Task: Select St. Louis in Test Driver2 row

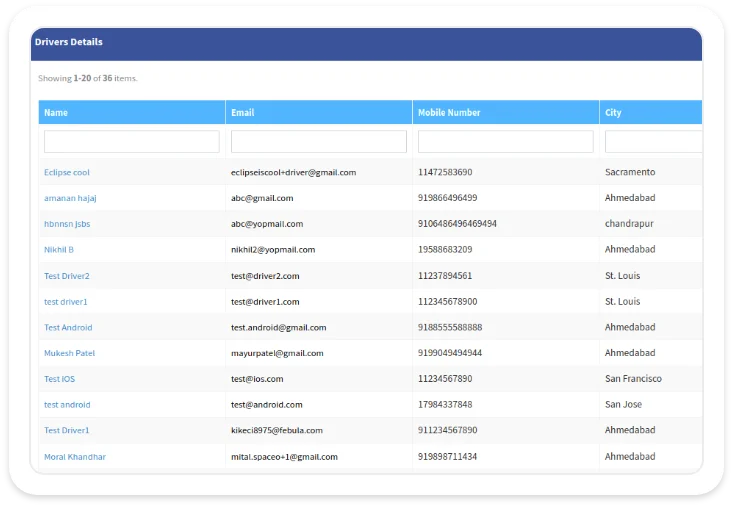Action: (x=622, y=276)
